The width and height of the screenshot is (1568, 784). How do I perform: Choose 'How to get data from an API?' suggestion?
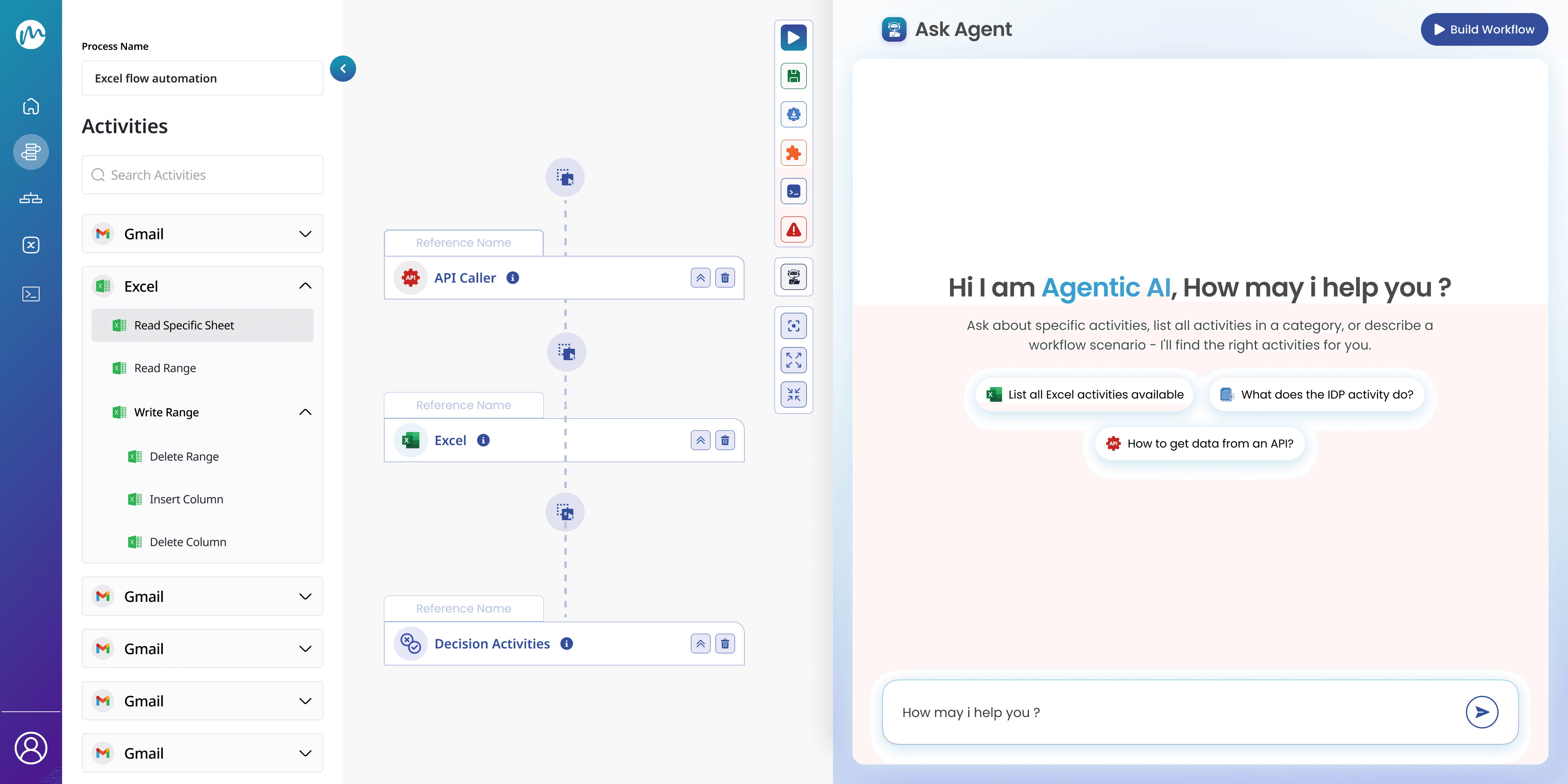1199,444
